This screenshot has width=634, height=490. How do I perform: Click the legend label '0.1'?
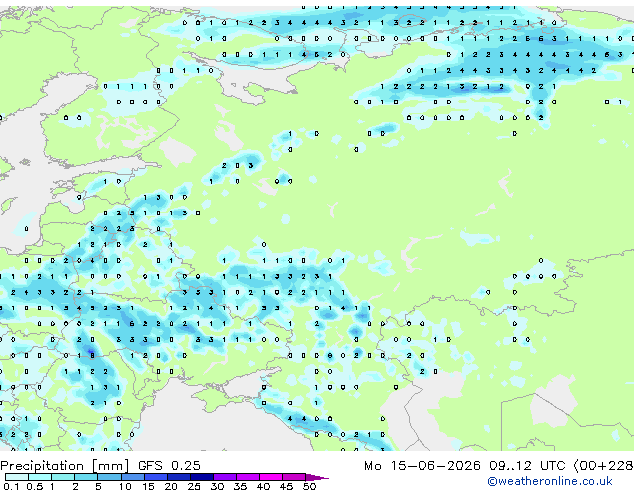(x=12, y=486)
